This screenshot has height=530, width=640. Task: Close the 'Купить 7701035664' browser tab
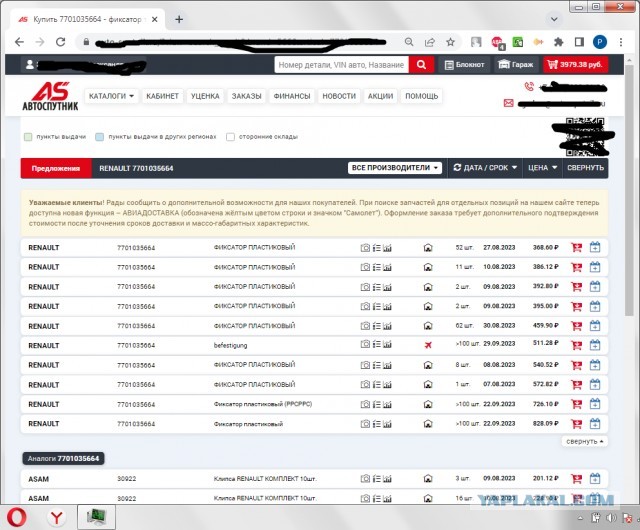155,19
